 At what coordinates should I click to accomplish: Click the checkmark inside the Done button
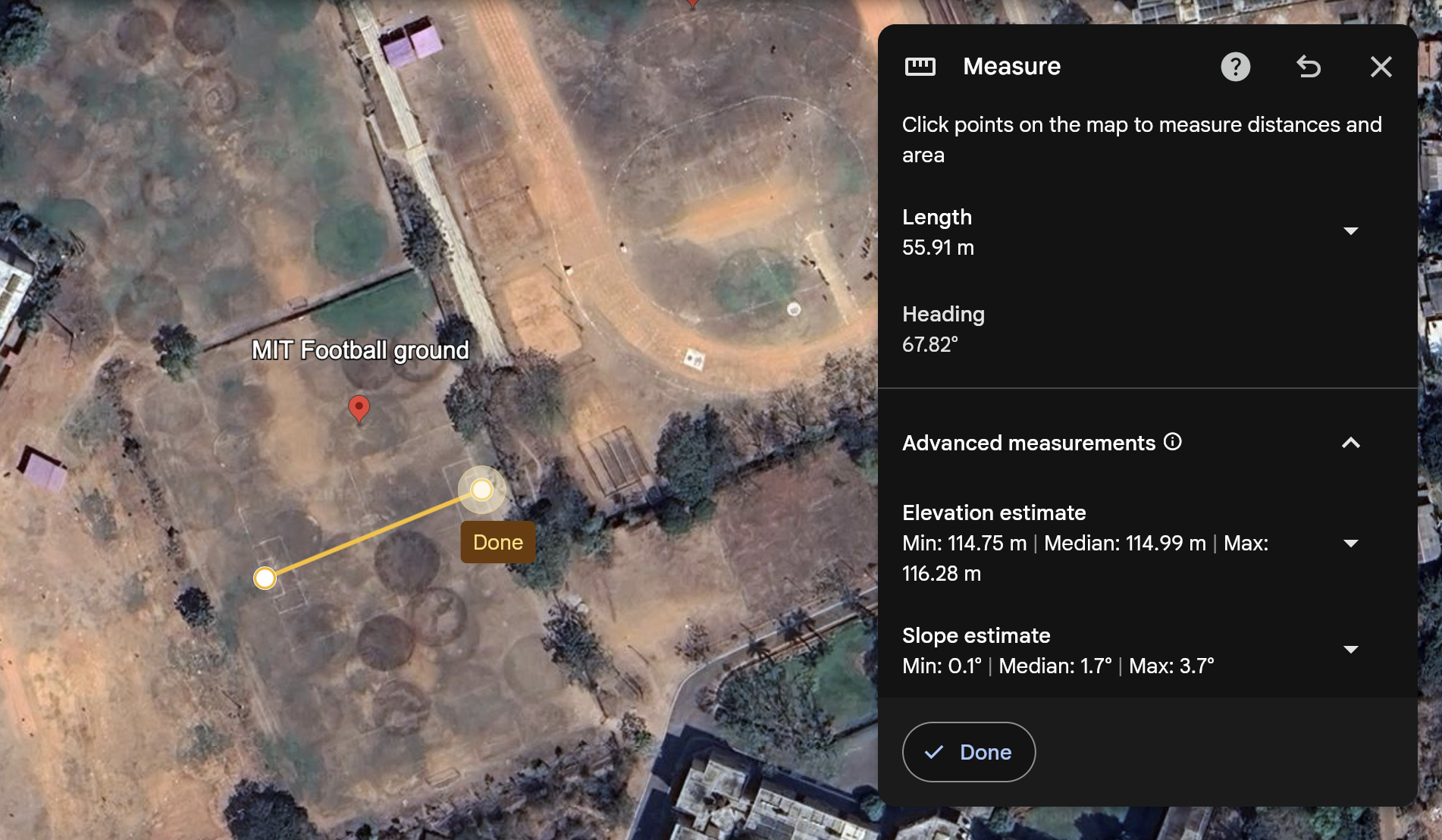(x=933, y=753)
